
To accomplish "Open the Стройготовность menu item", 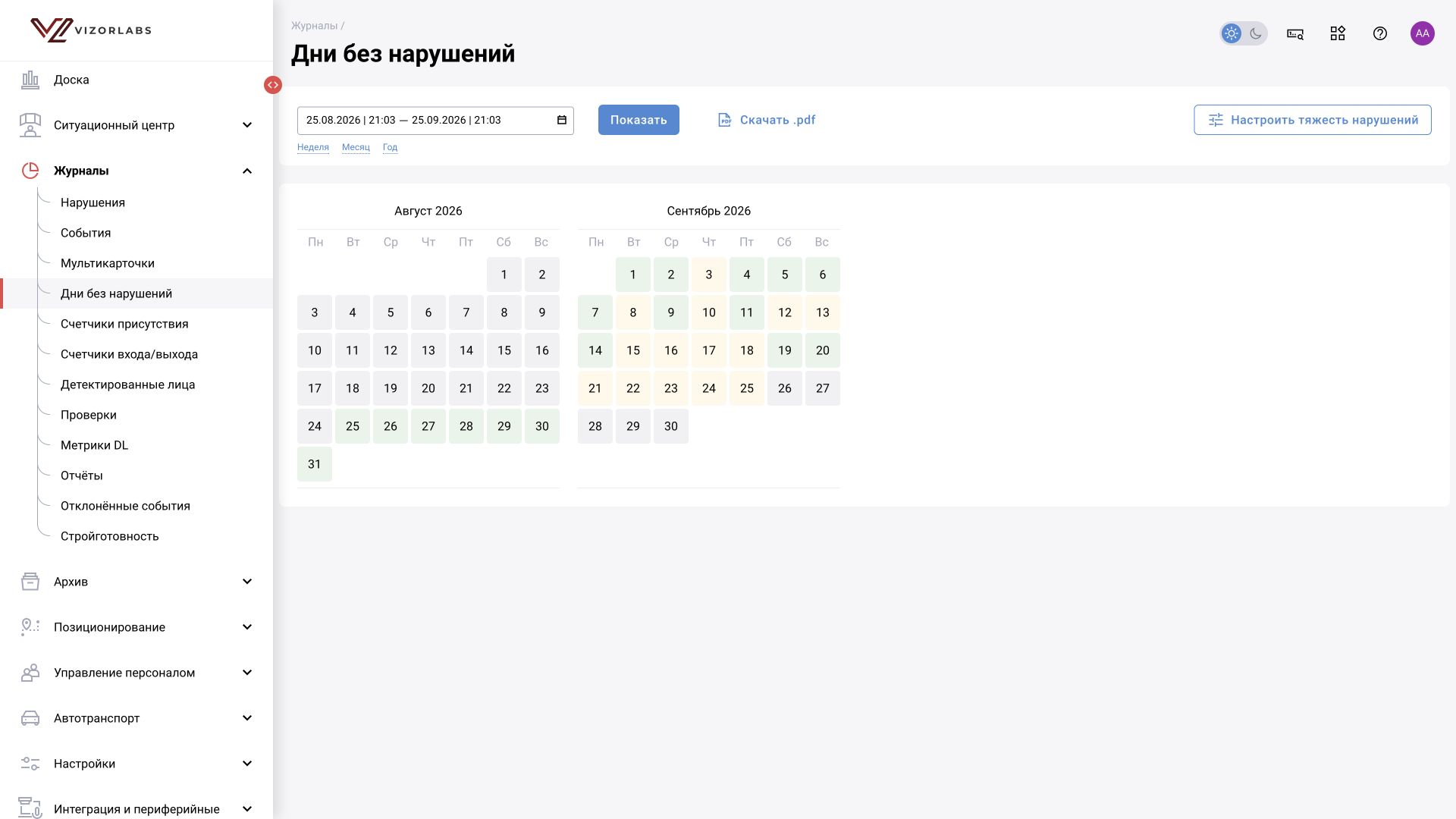I will pyautogui.click(x=110, y=536).
